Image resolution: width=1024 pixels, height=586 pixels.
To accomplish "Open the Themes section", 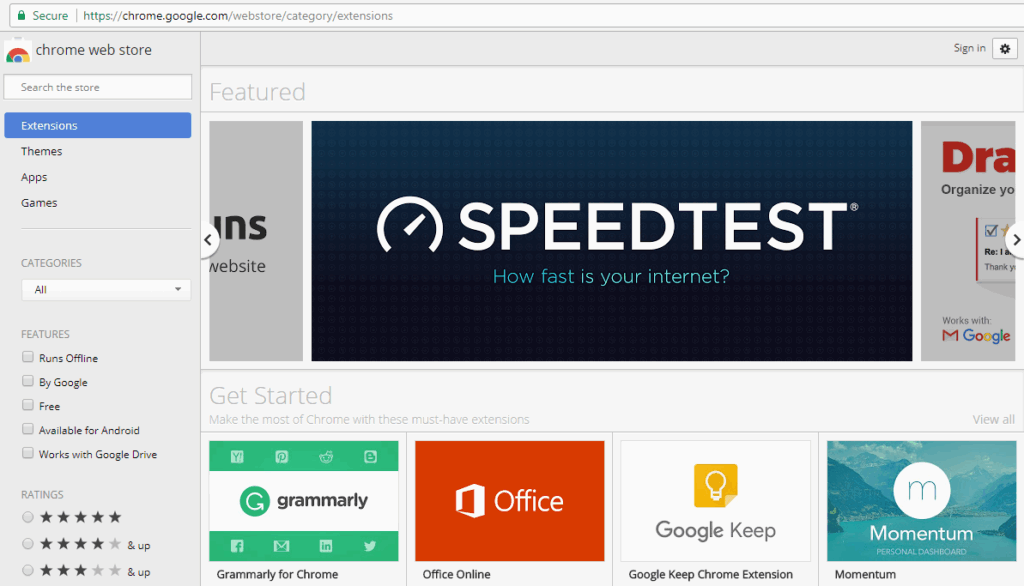I will point(41,151).
